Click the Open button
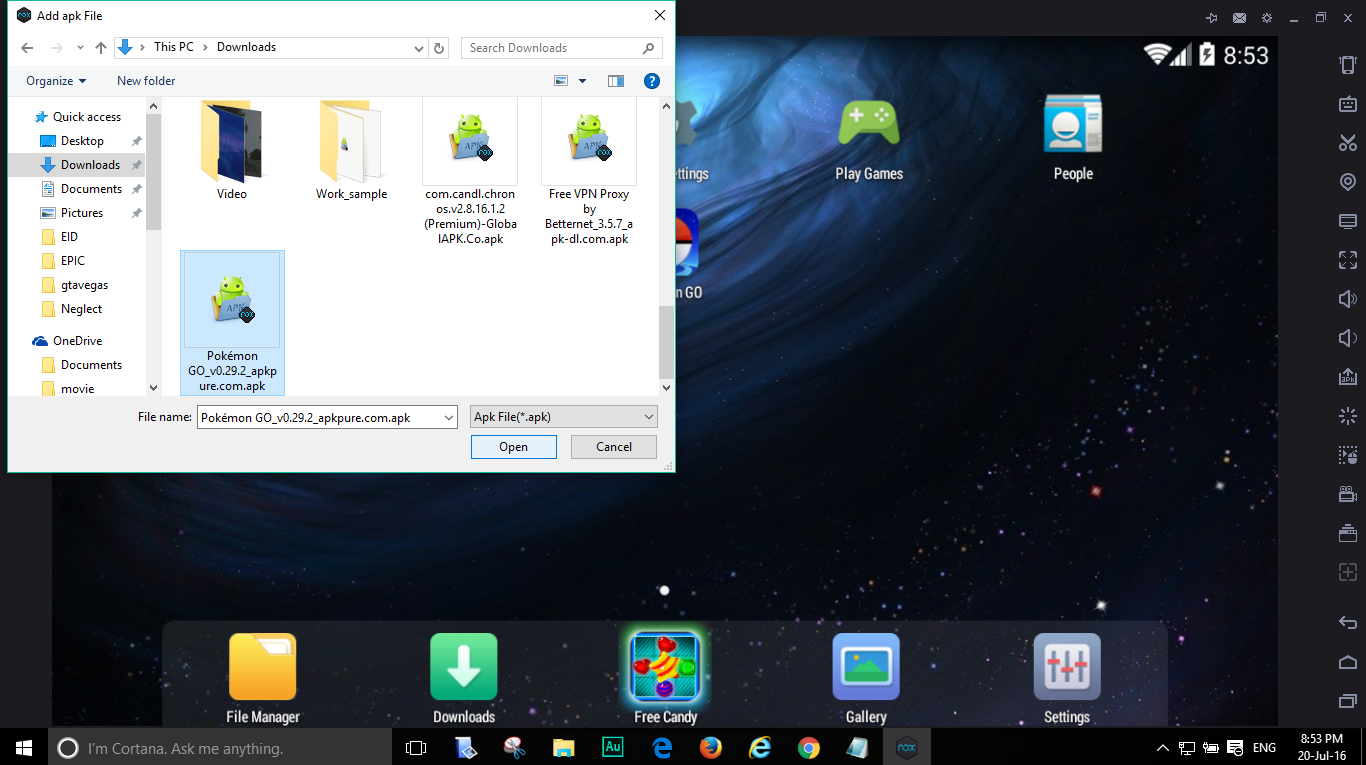 click(x=514, y=447)
